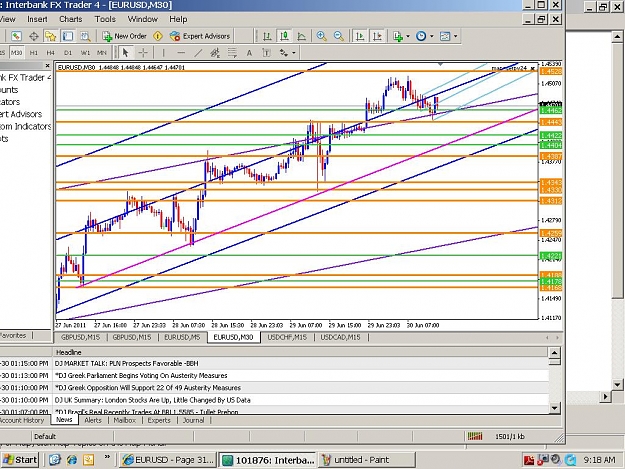This screenshot has width=625, height=469.
Task: Open untitled - Paint from taskbar
Action: [x=366, y=460]
